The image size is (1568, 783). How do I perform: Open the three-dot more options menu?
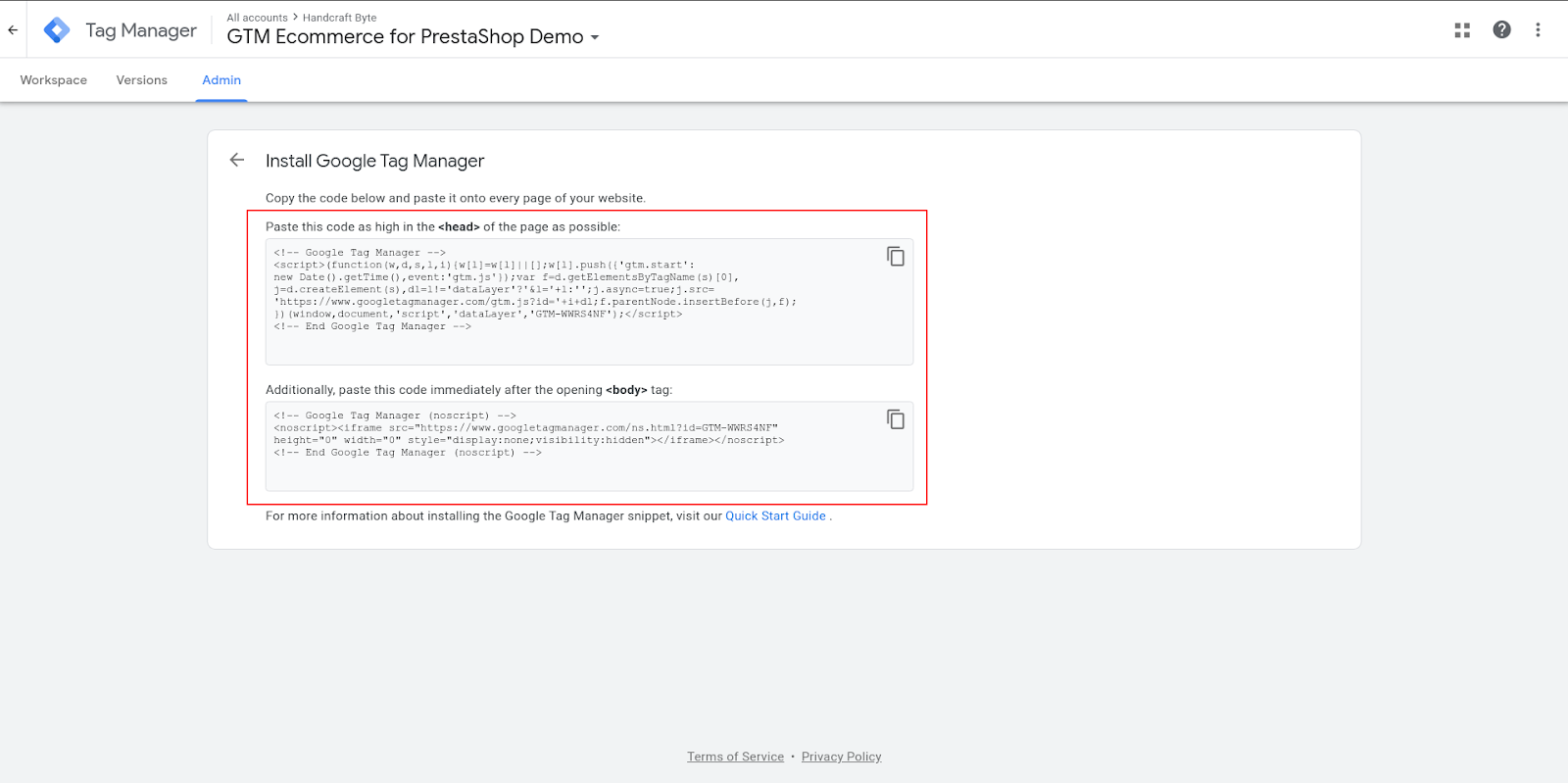[1538, 30]
